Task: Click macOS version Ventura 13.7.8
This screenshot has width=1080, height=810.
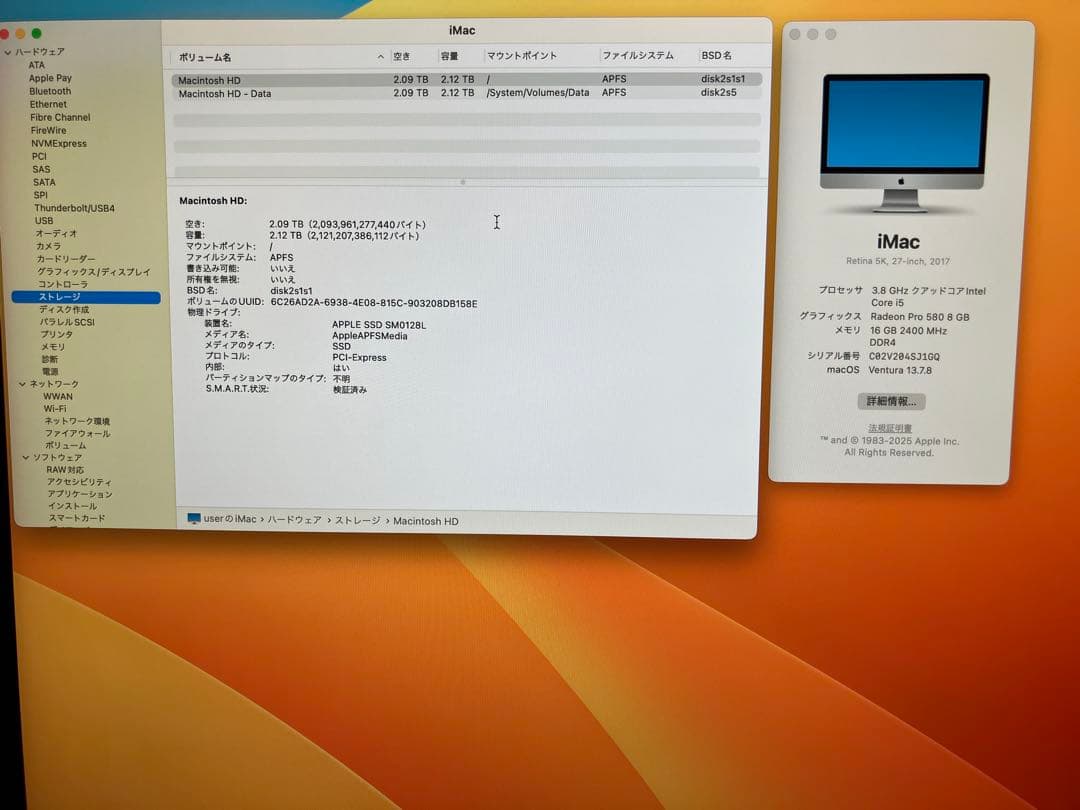Action: click(x=900, y=370)
